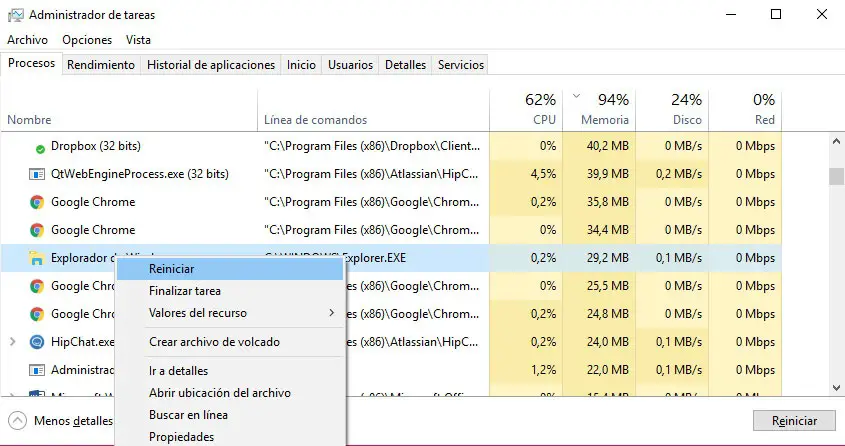The width and height of the screenshot is (845, 446).
Task: Click the HipChat.exe chat bubble icon
Action: click(37, 342)
